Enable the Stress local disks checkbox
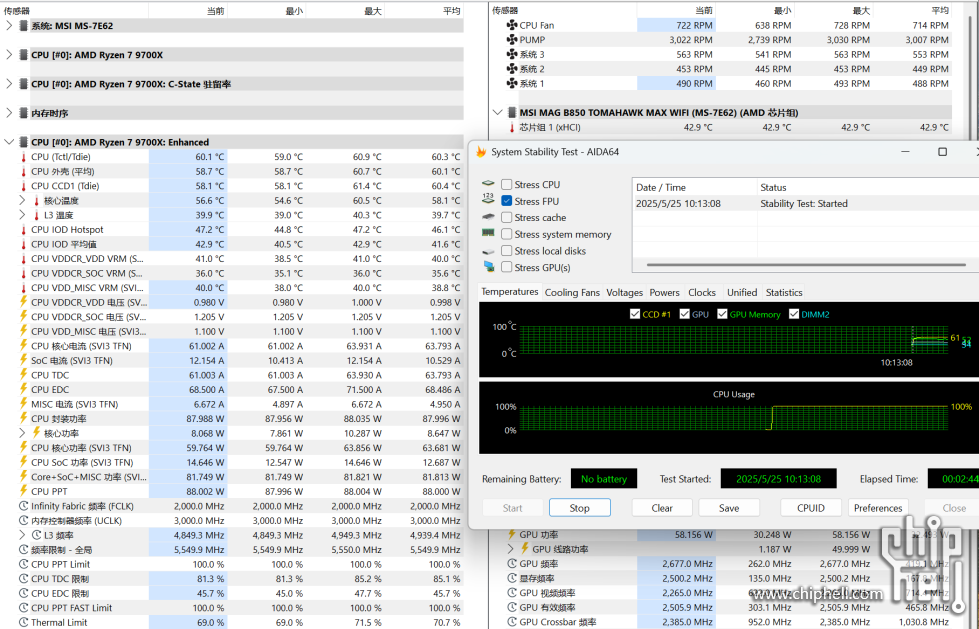Screen dimensions: 979x629 (x=506, y=250)
